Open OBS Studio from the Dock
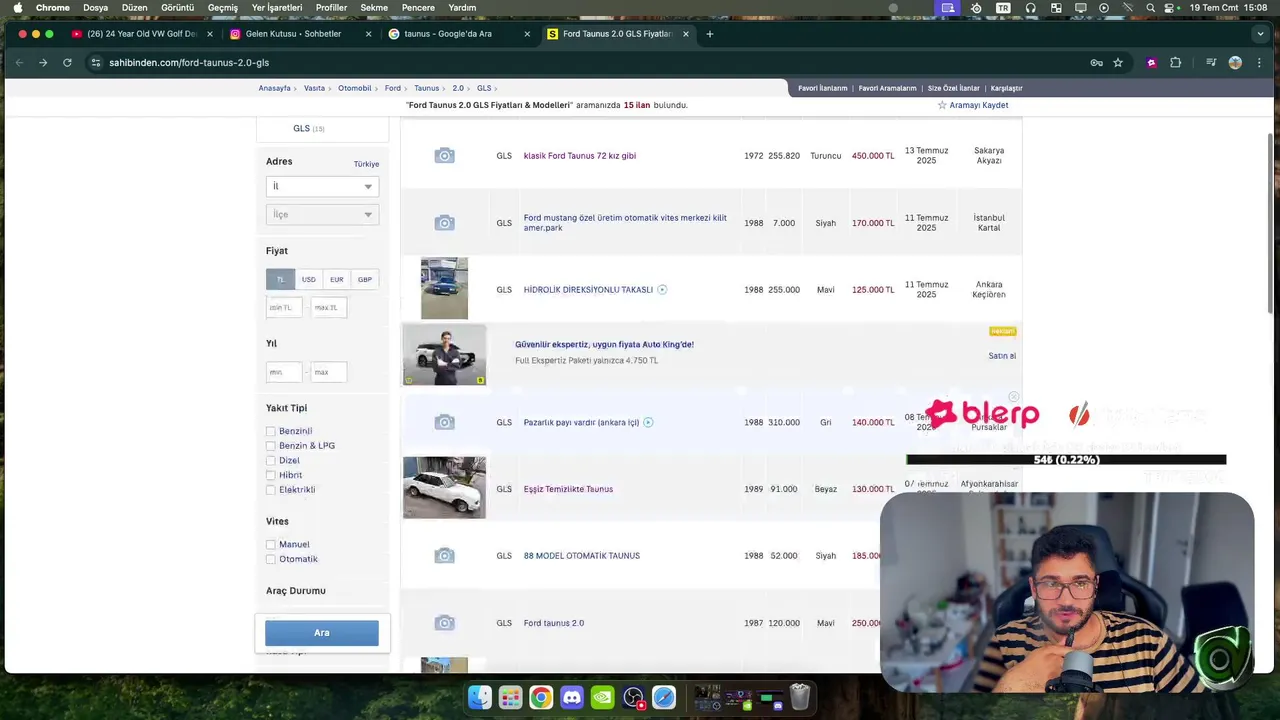Image resolution: width=1280 pixels, height=720 pixels. coord(633,697)
